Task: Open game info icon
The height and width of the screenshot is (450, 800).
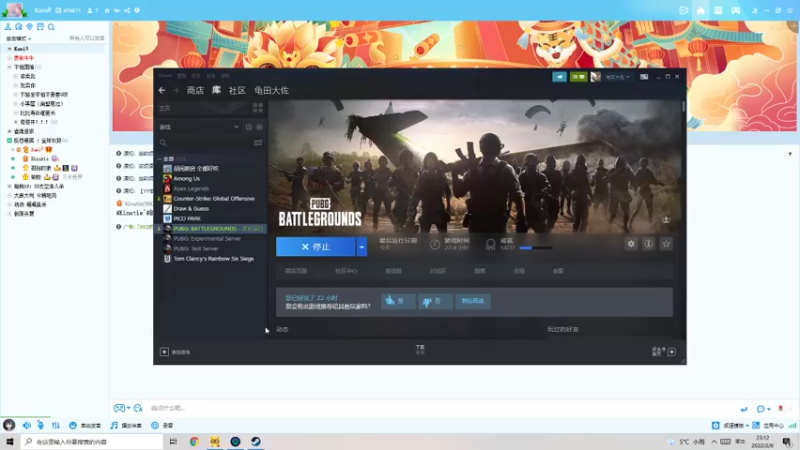Action: pos(648,244)
